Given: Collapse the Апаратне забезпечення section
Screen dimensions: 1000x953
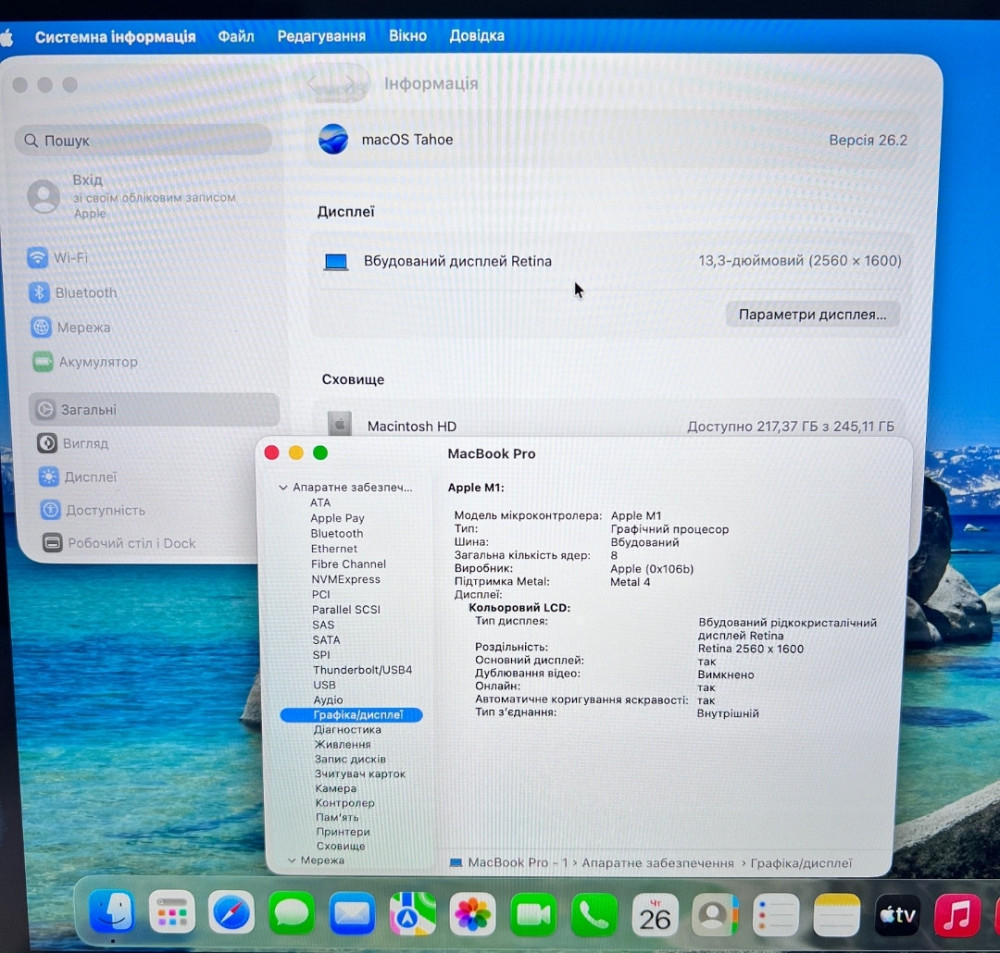Looking at the screenshot, I should point(284,487).
